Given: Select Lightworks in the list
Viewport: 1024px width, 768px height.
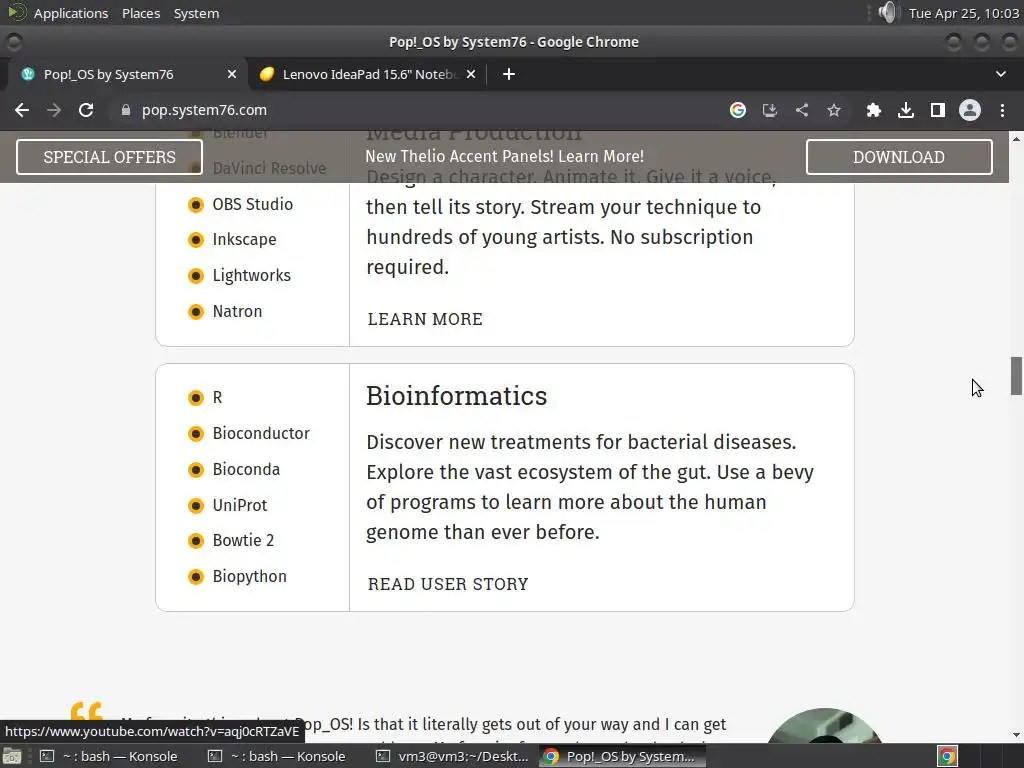Looking at the screenshot, I should click(x=251, y=276).
